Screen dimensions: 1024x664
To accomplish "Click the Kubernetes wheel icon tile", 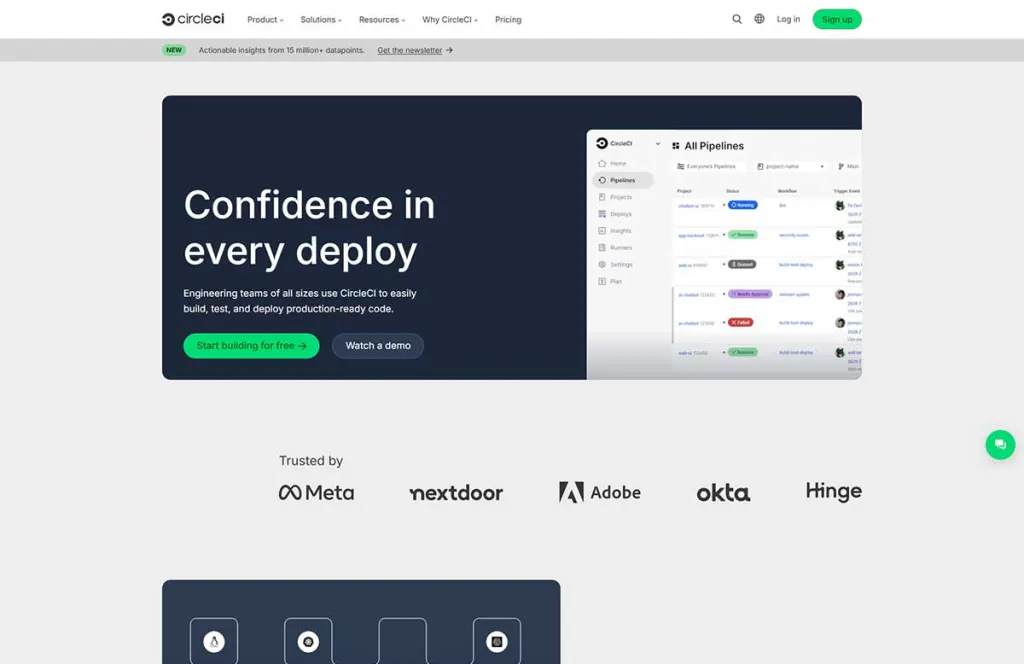I will (308, 640).
